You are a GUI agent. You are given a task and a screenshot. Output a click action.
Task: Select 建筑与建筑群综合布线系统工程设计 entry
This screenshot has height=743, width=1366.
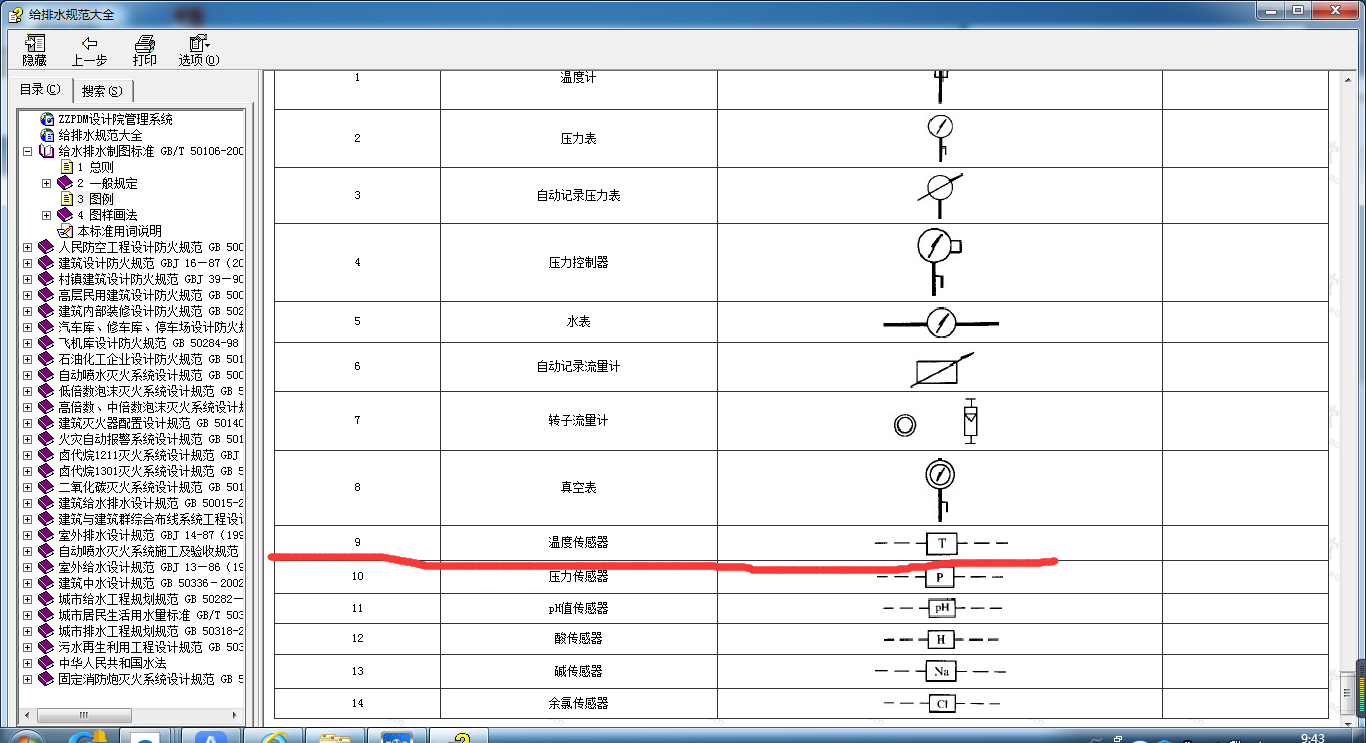pyautogui.click(x=151, y=519)
